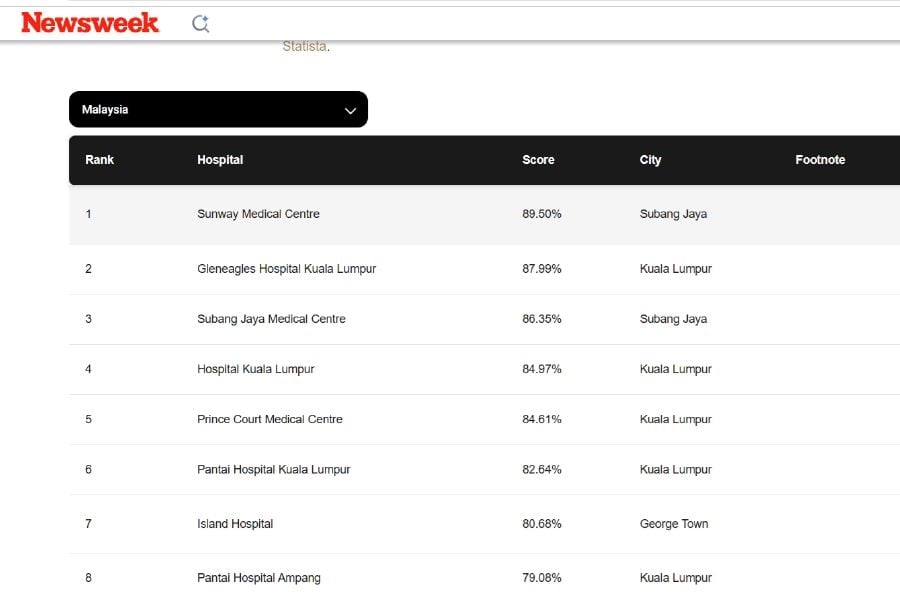Click Kuala Lumpur city for Pantai Hospital Kuala Lumpur

point(676,469)
